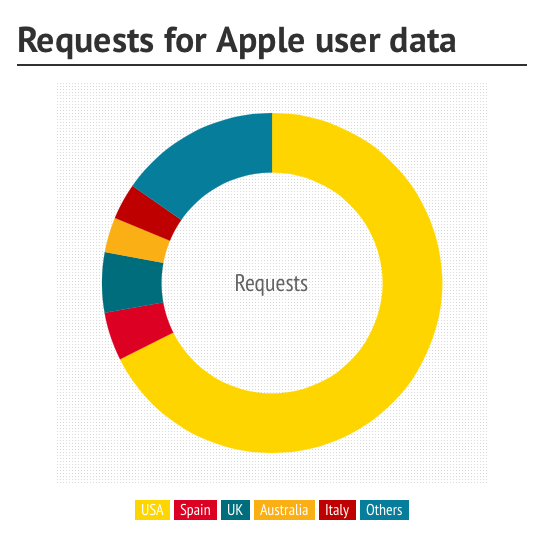The image size is (545, 536).
Task: Click the horizontal line under the title
Action: (x=272, y=65)
